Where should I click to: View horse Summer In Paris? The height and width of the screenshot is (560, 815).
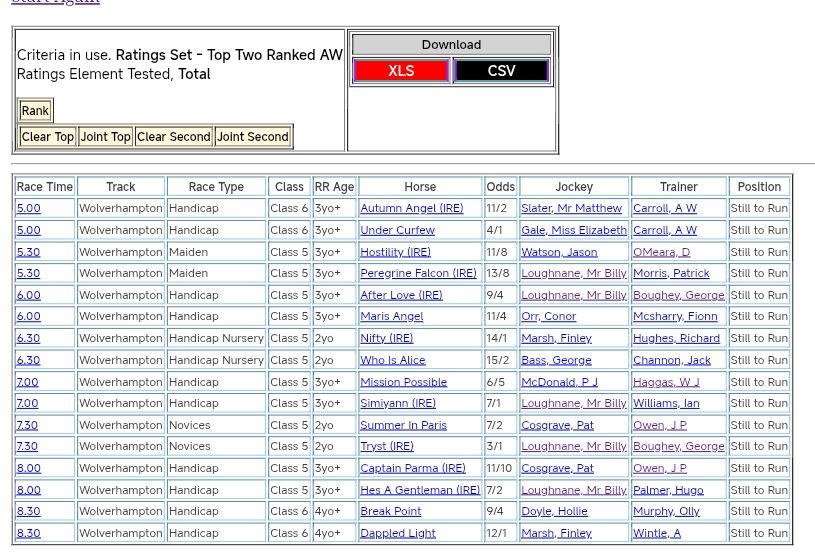tap(403, 425)
